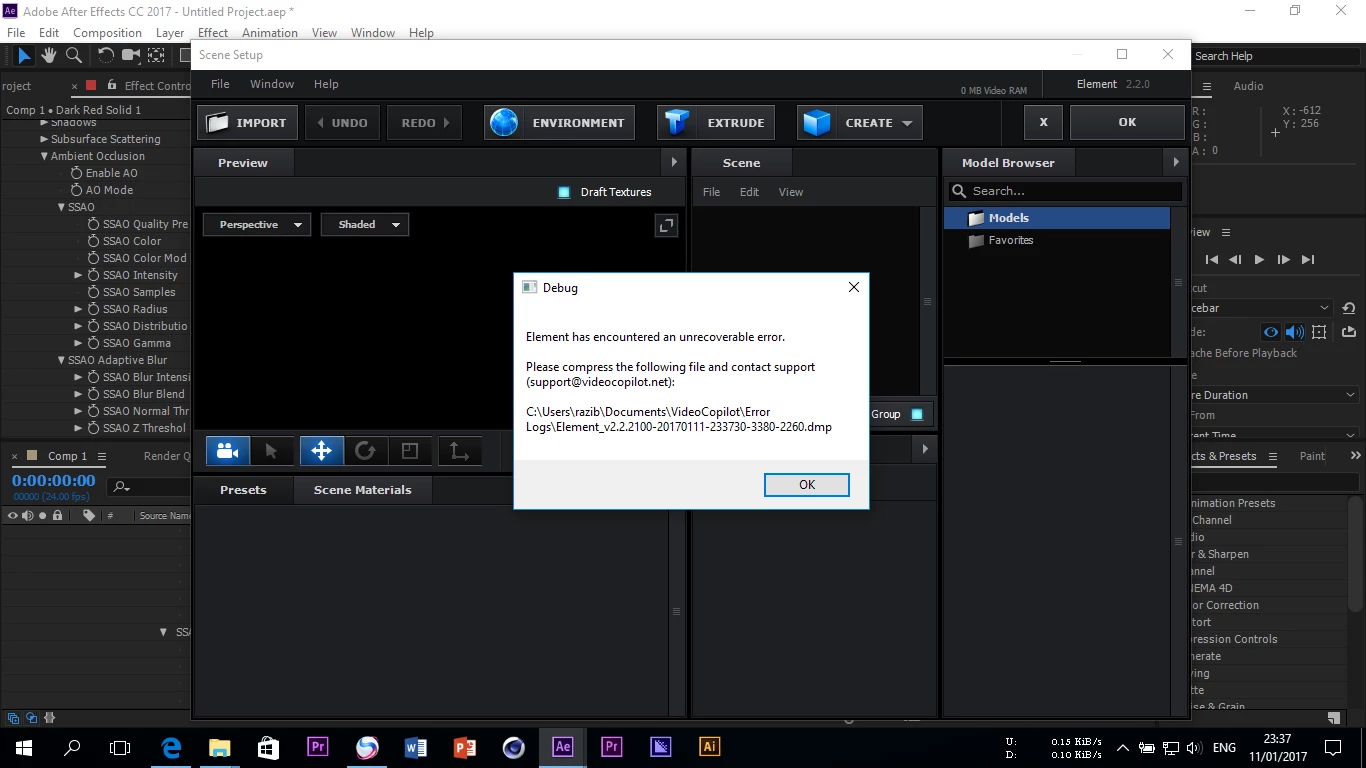Switch to the Presets tab
The image size is (1366, 768).
coord(243,490)
